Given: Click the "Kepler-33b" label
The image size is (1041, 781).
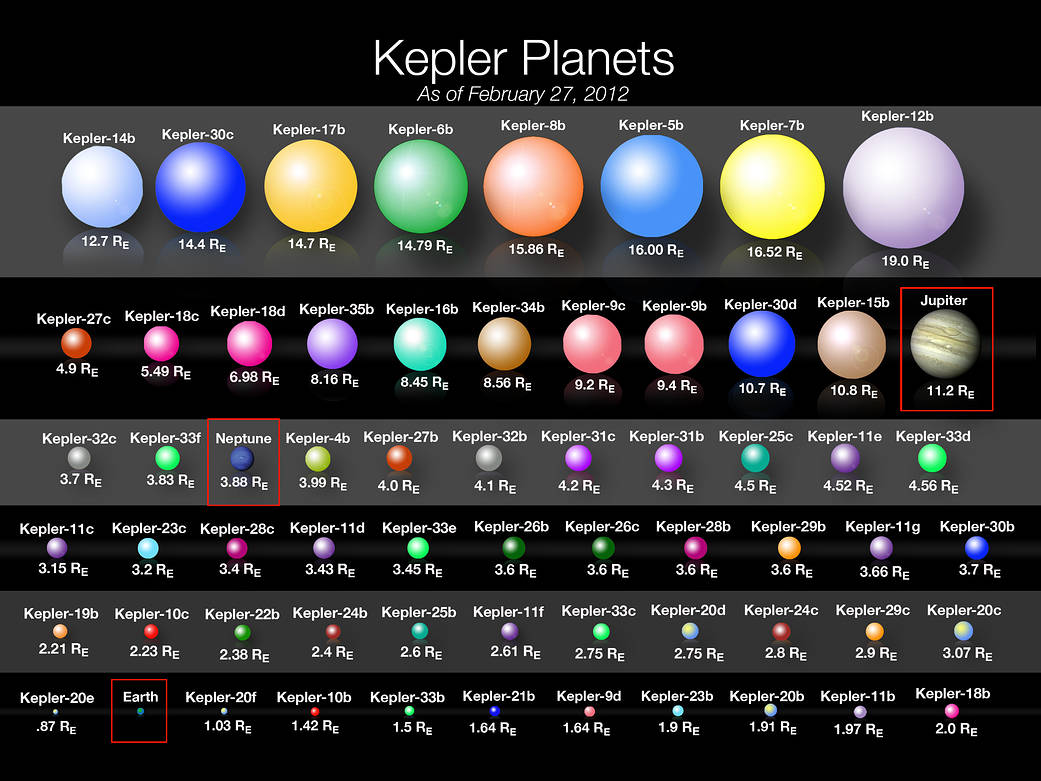Looking at the screenshot, I should [407, 698].
